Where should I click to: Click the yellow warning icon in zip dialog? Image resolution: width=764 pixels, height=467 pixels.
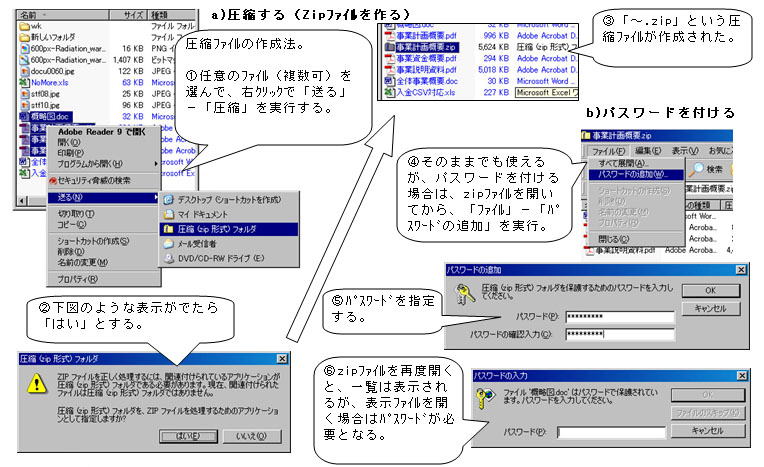pos(37,384)
